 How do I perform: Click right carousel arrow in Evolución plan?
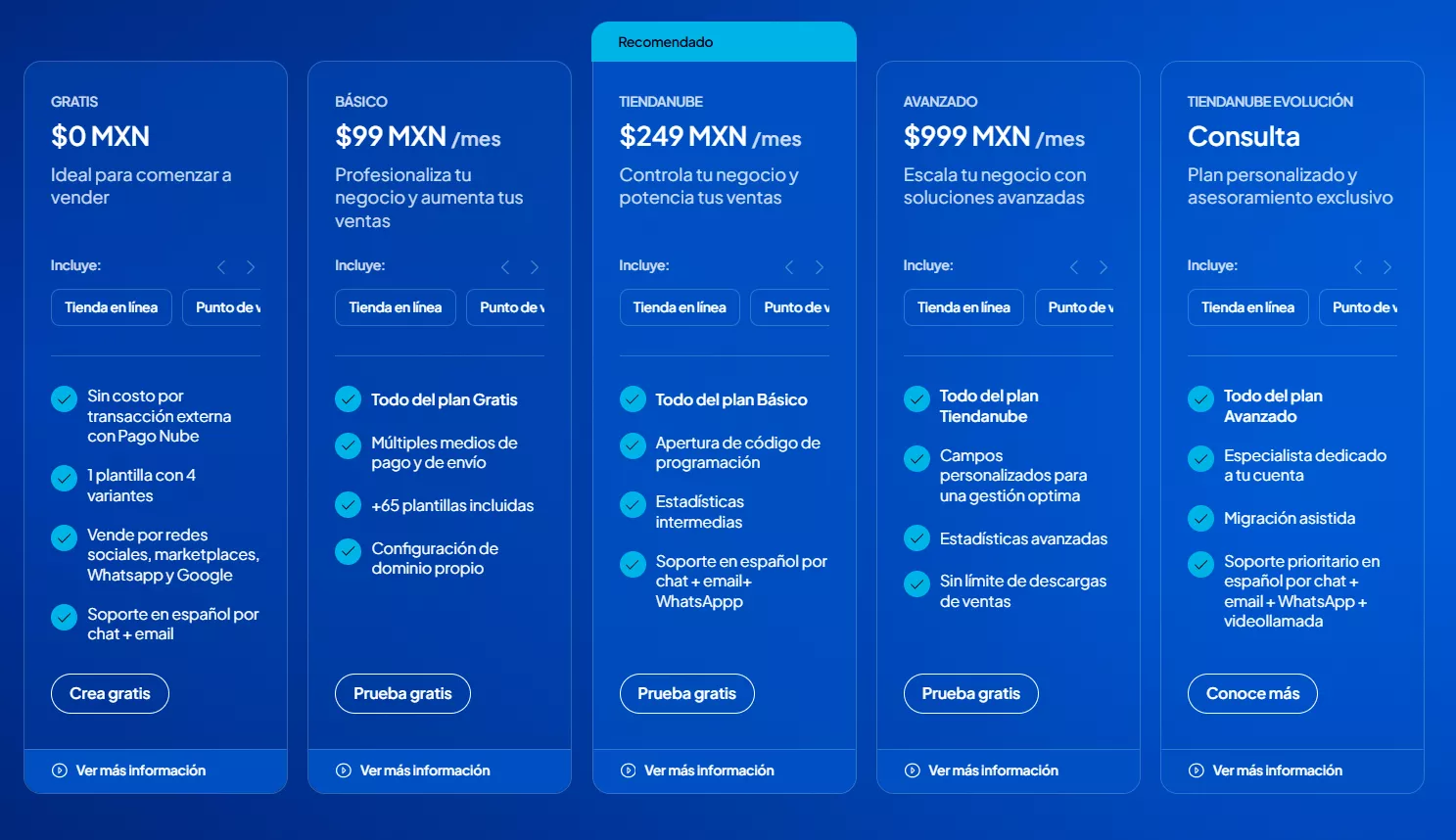coord(1387,267)
